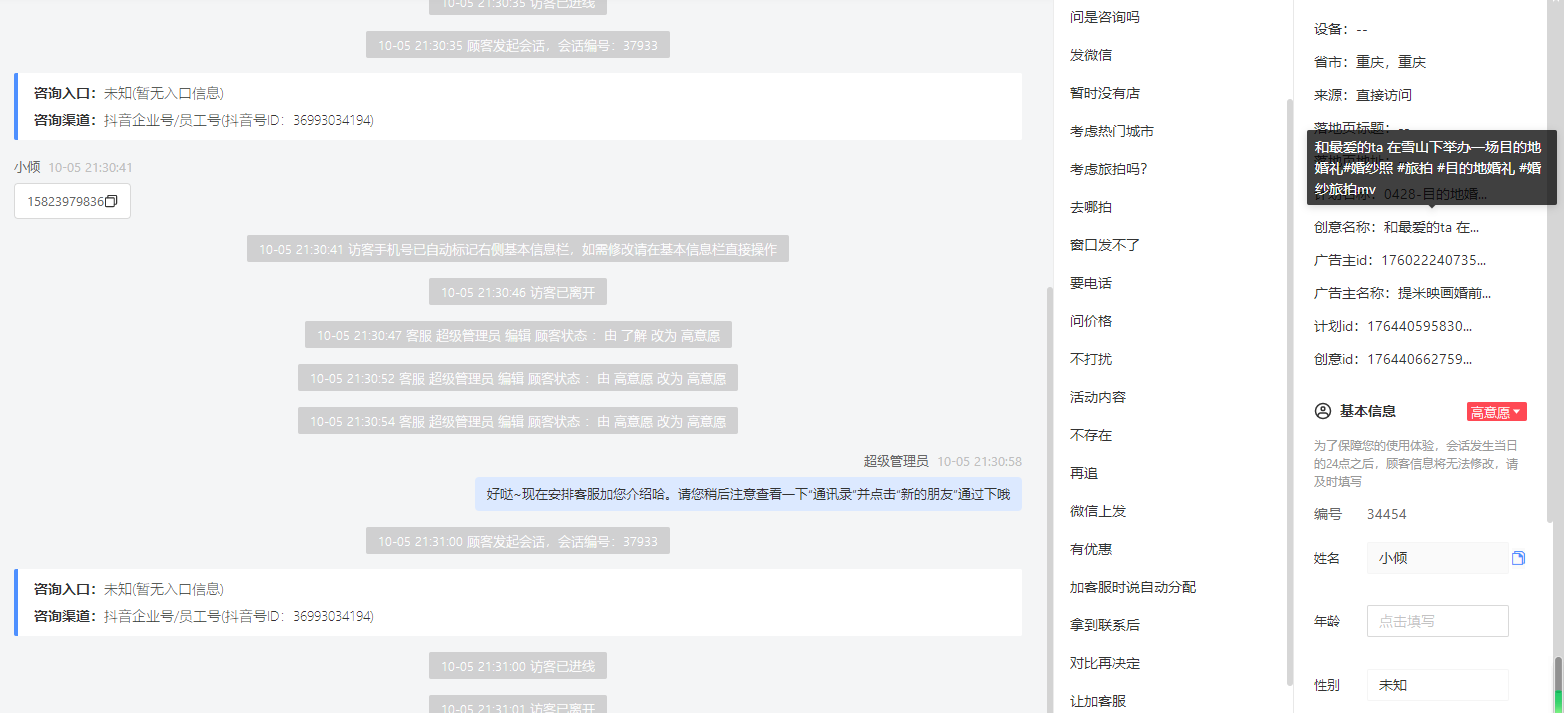Click sender name 小倾 at 21:30:41
The width and height of the screenshot is (1564, 713).
27,167
